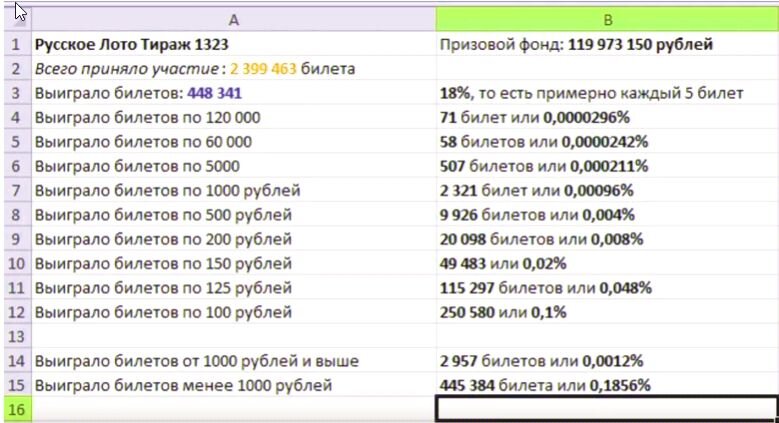
Task: Select row 11 header
Action: tap(17, 288)
